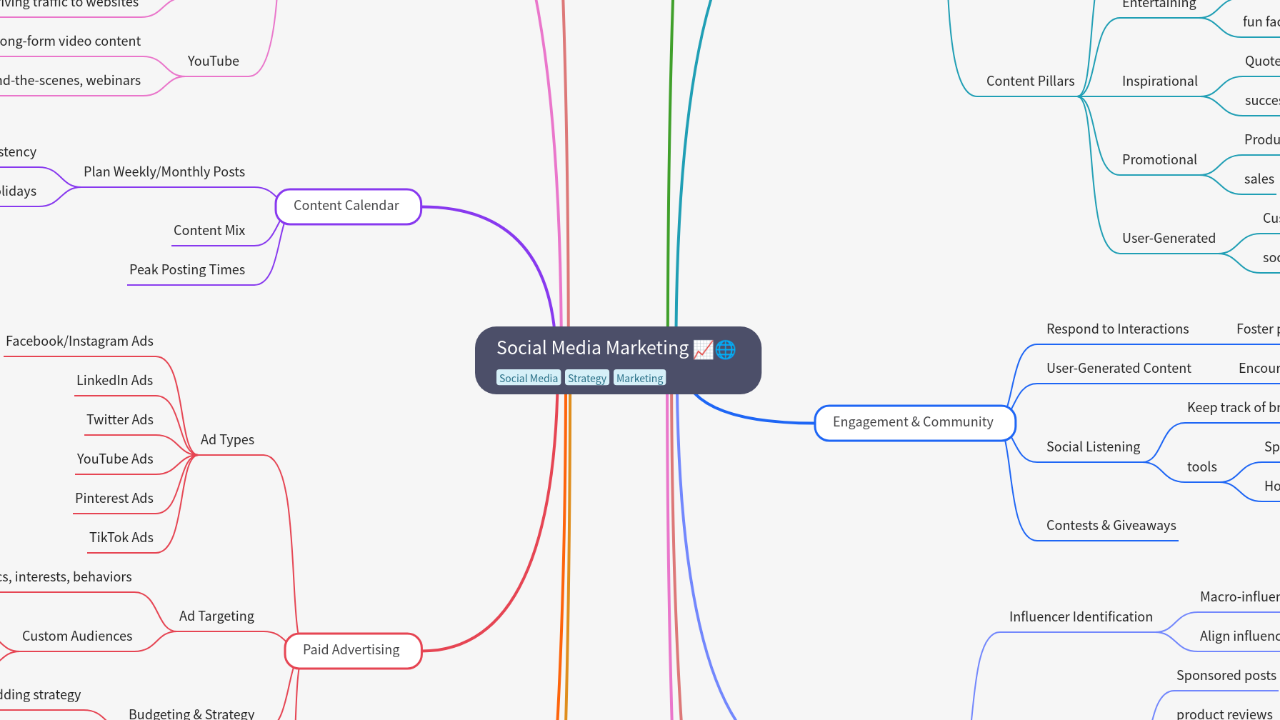Click the chart emoji in central node
Screen dimensions: 1280x720
[x=703, y=349]
